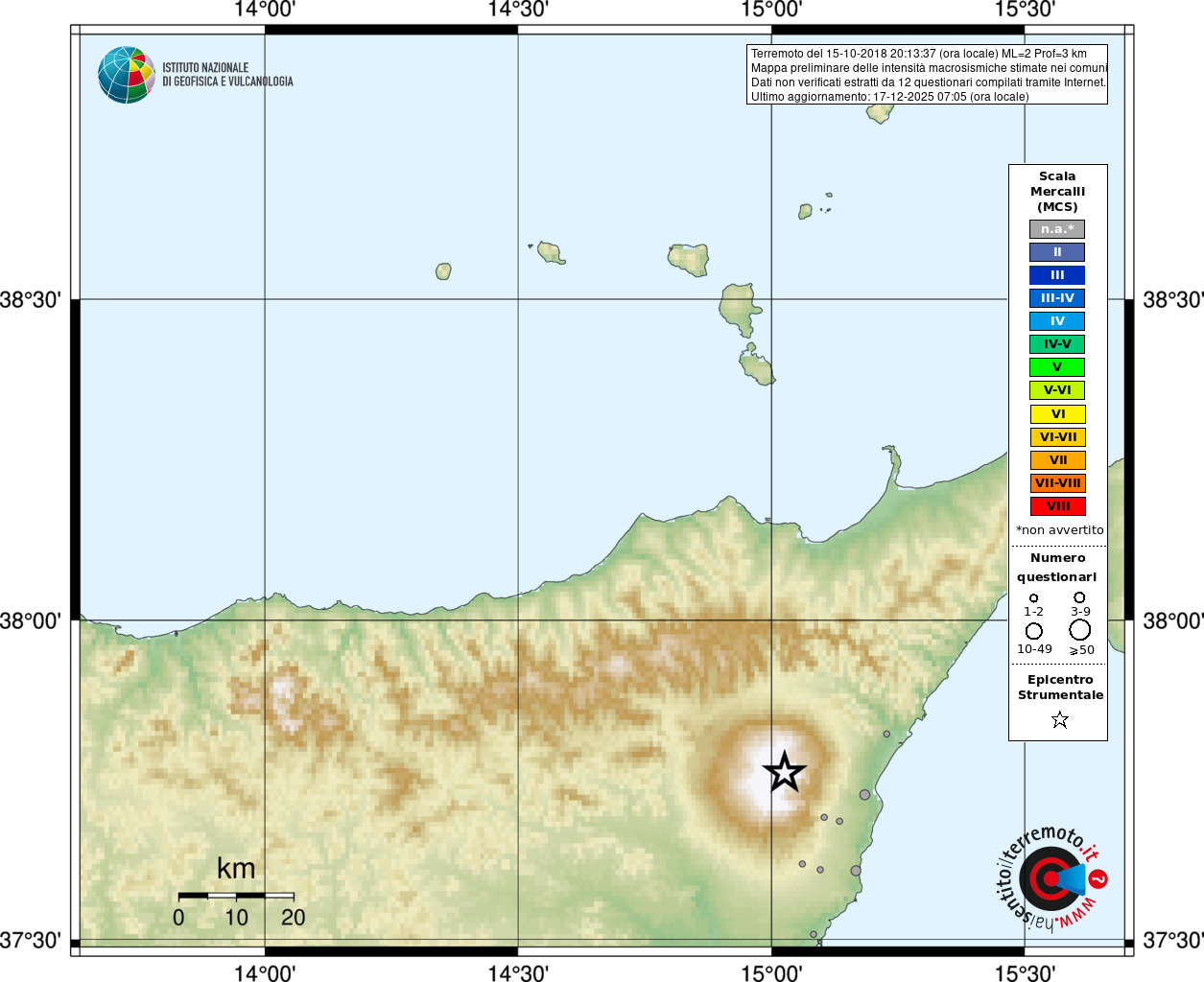The image size is (1204, 982).
Task: Select the light blue IV intensity swatch
Action: click(x=1057, y=321)
